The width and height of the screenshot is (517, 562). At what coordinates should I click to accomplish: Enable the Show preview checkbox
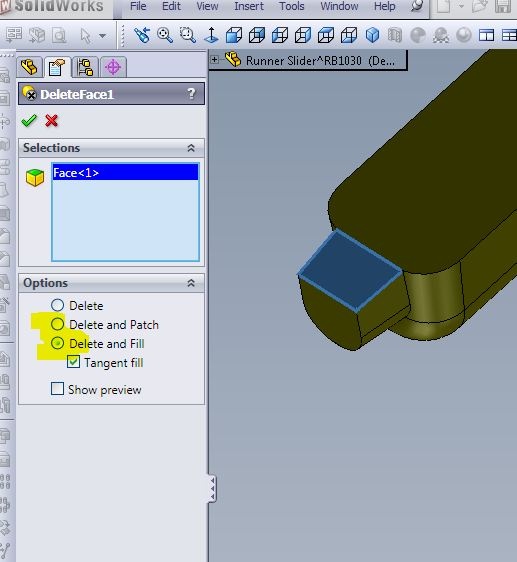(57, 389)
